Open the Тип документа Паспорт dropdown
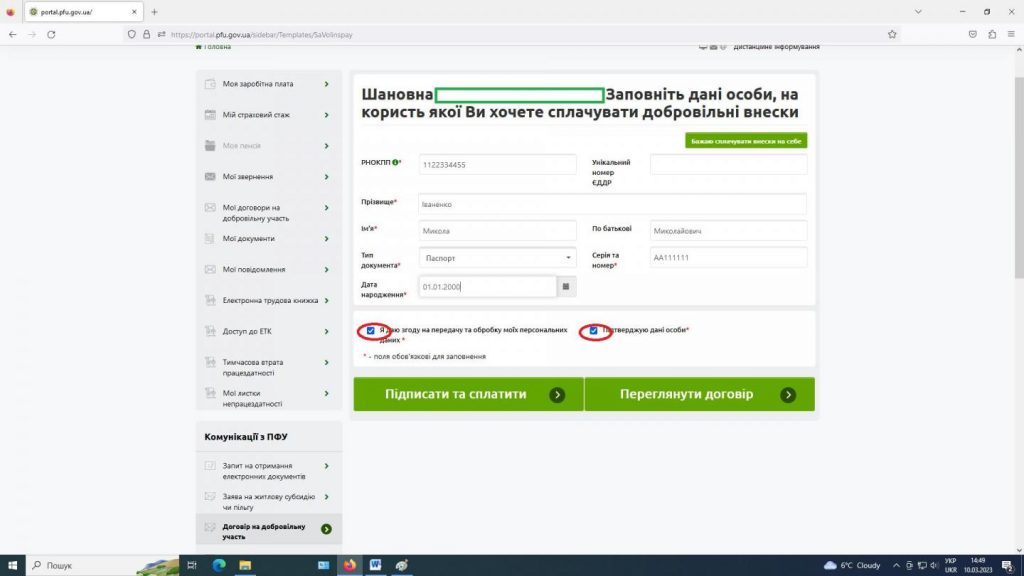Viewport: 1024px width, 576px height. click(x=497, y=258)
